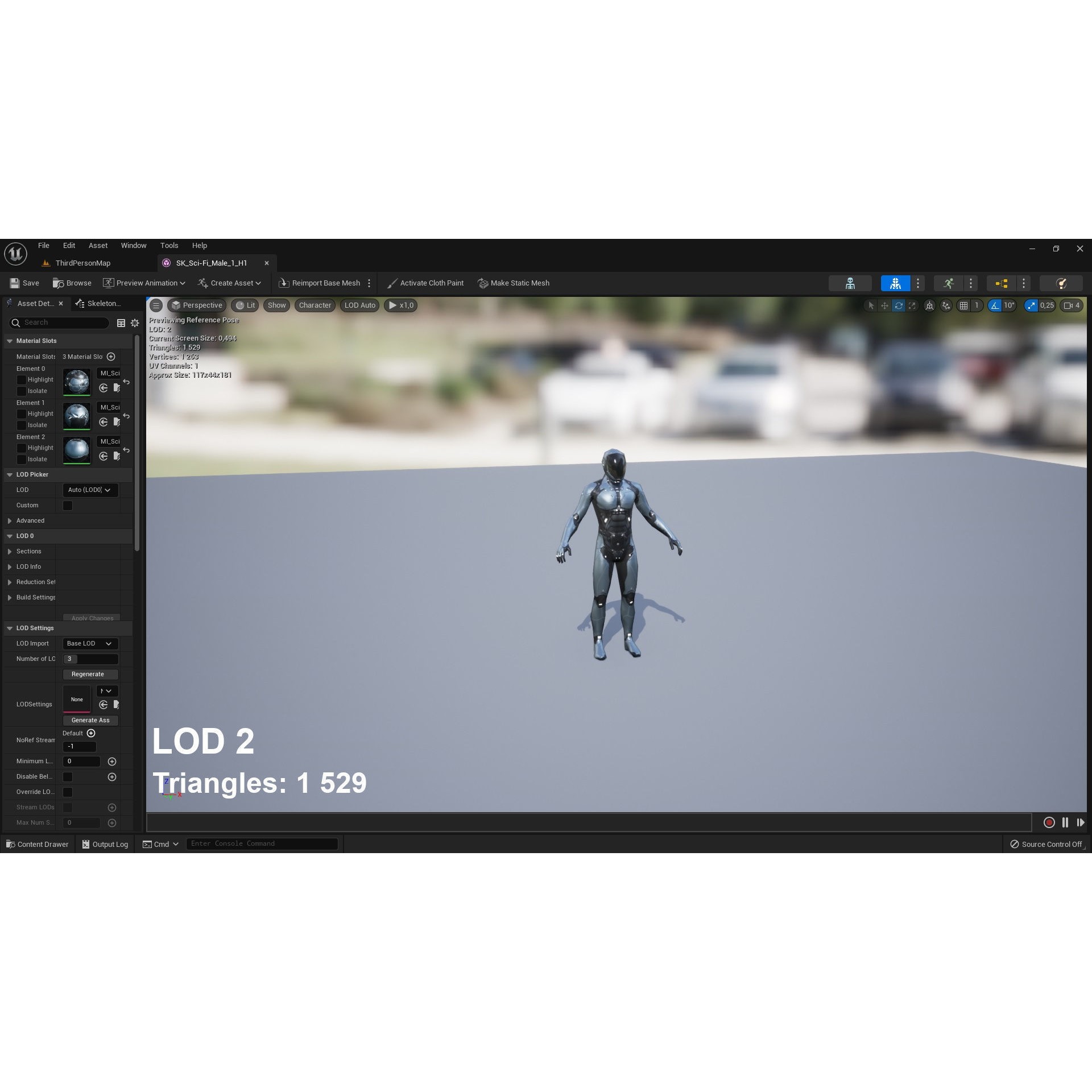Collapse the Material Slots section
1092x1092 pixels.
pyautogui.click(x=10, y=341)
